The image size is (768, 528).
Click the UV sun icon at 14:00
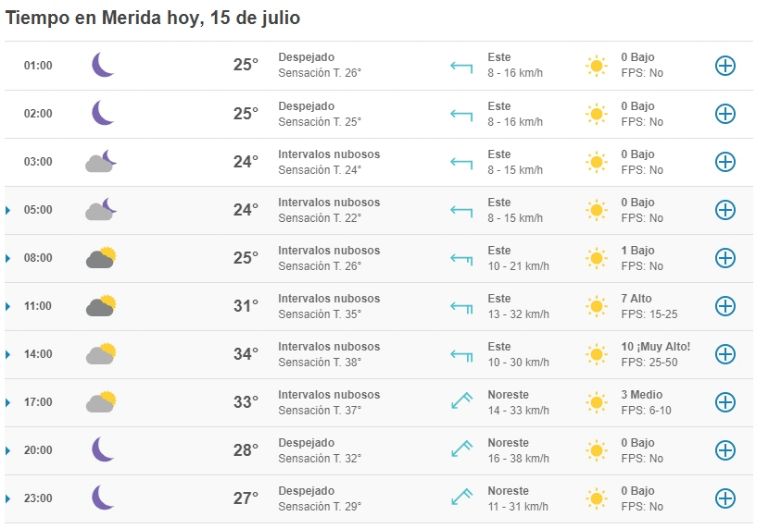click(596, 354)
